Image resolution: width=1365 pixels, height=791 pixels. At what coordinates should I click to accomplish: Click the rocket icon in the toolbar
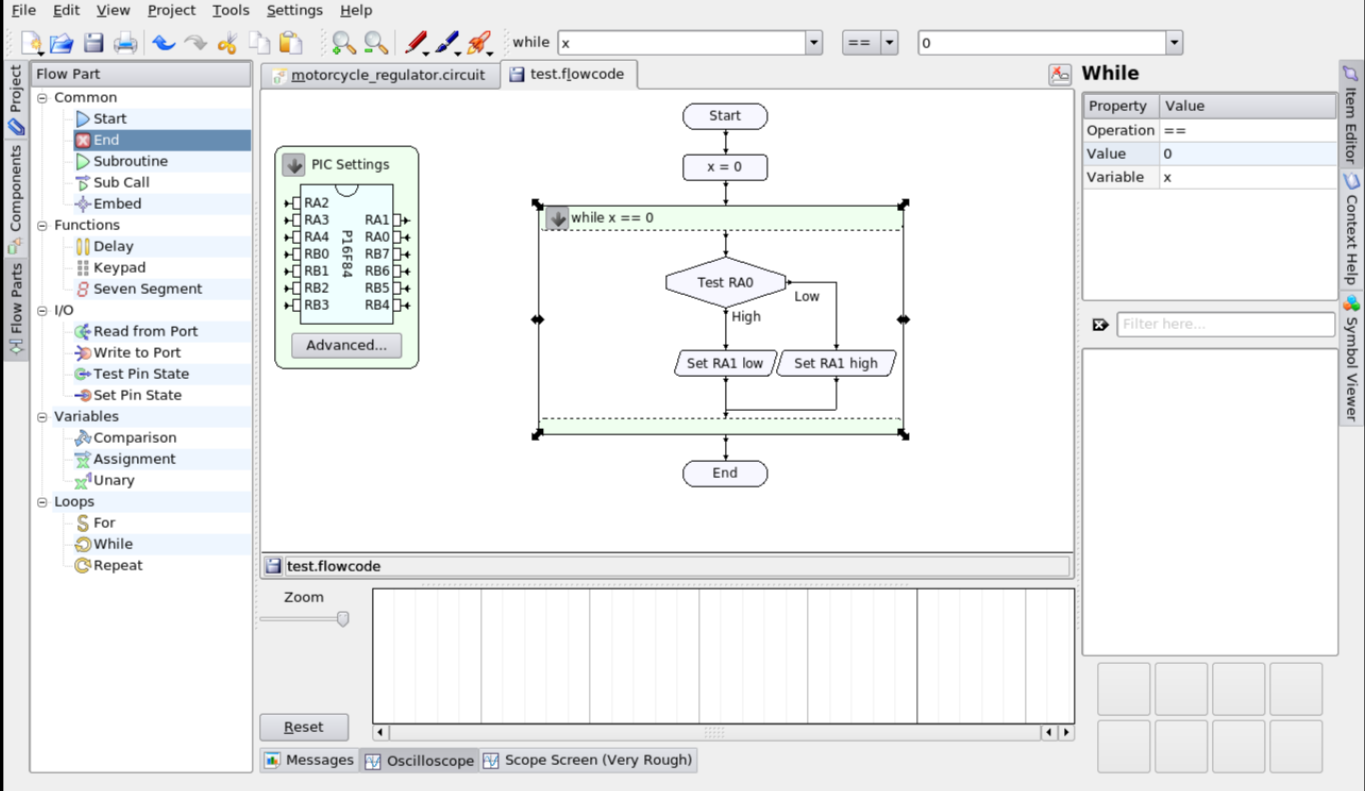(480, 43)
